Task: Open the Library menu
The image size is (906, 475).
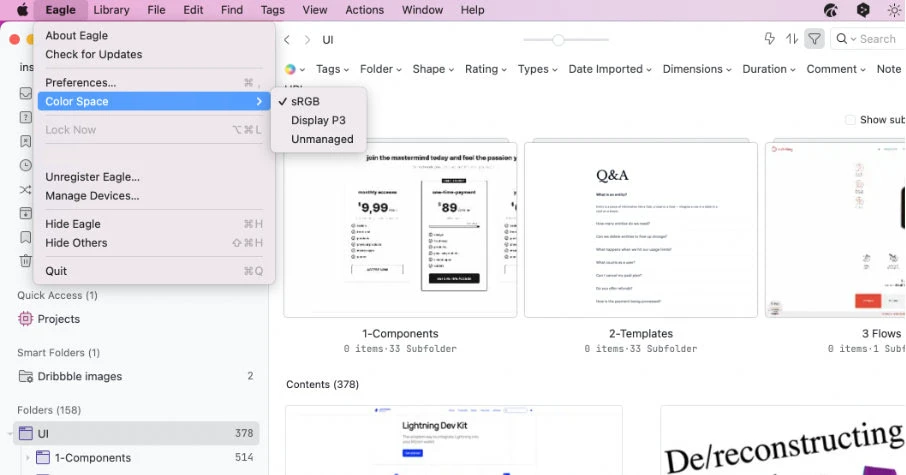Action: tap(111, 10)
